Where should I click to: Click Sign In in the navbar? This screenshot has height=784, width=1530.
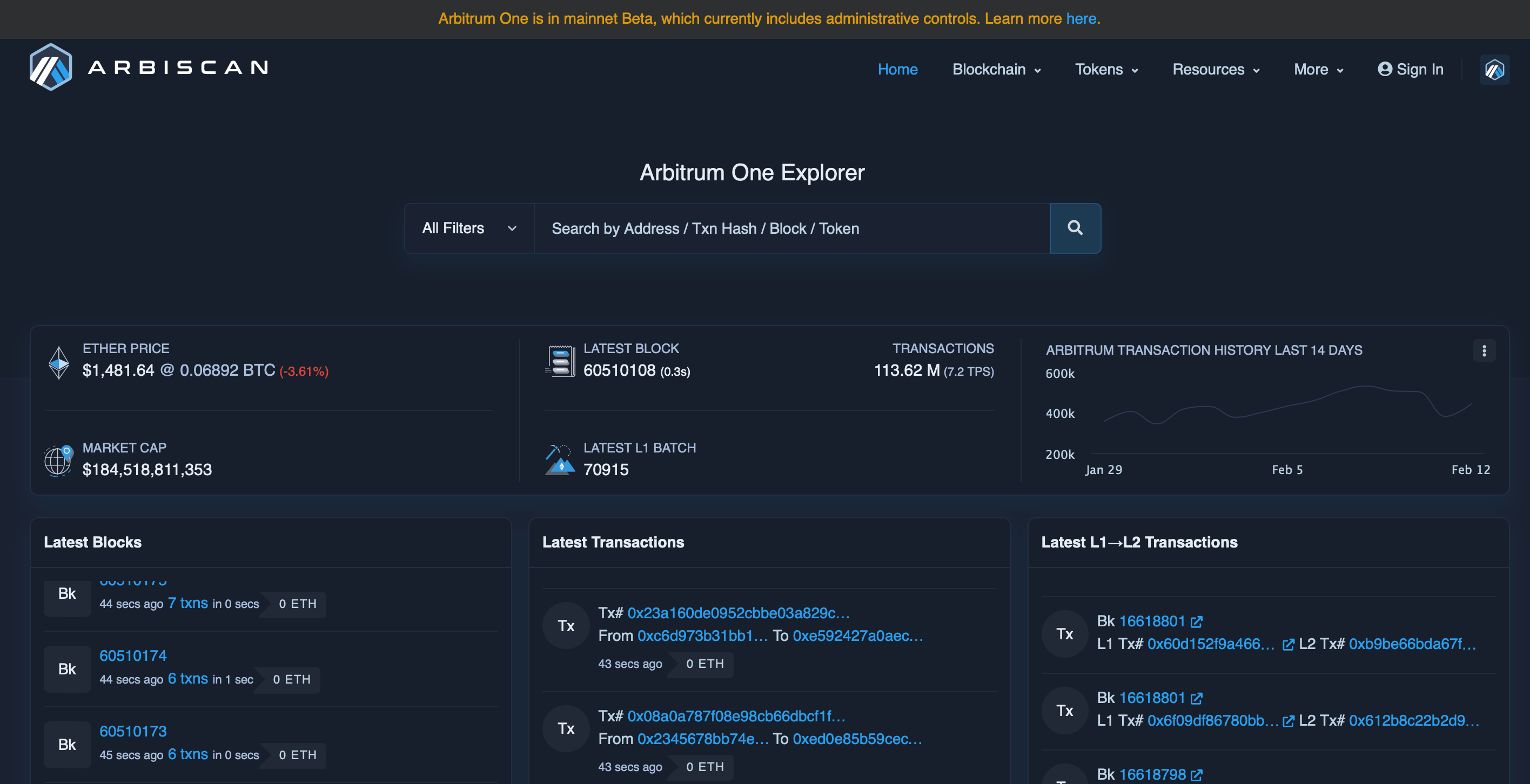(1410, 70)
